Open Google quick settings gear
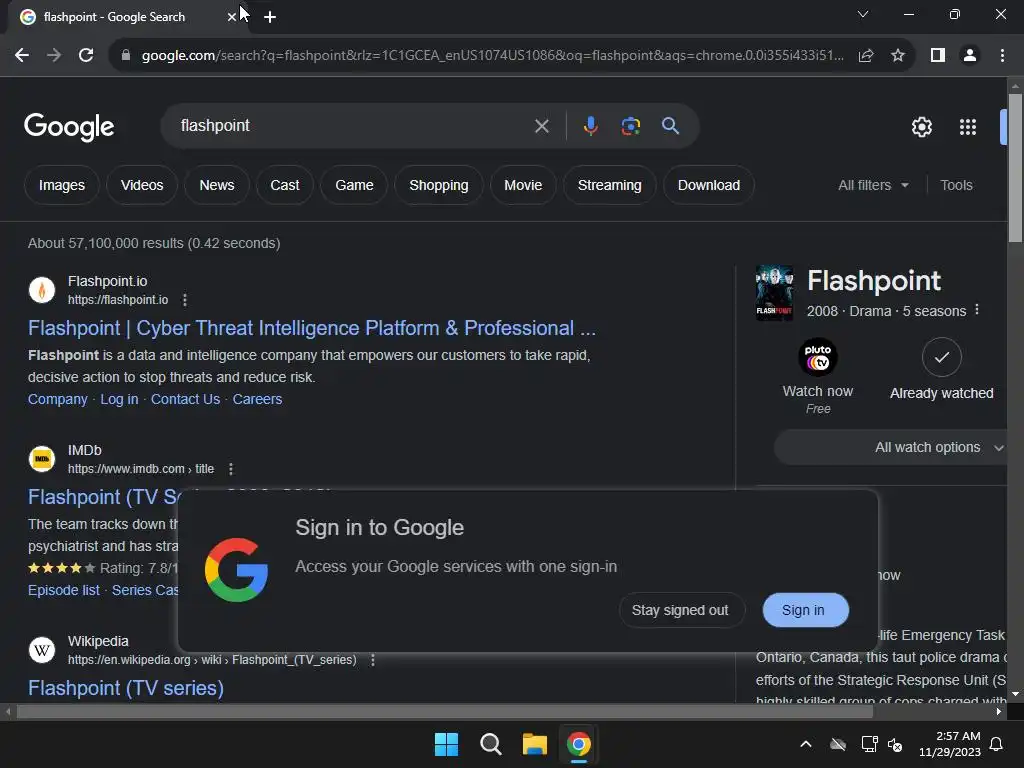Image resolution: width=1024 pixels, height=768 pixels. (x=921, y=127)
